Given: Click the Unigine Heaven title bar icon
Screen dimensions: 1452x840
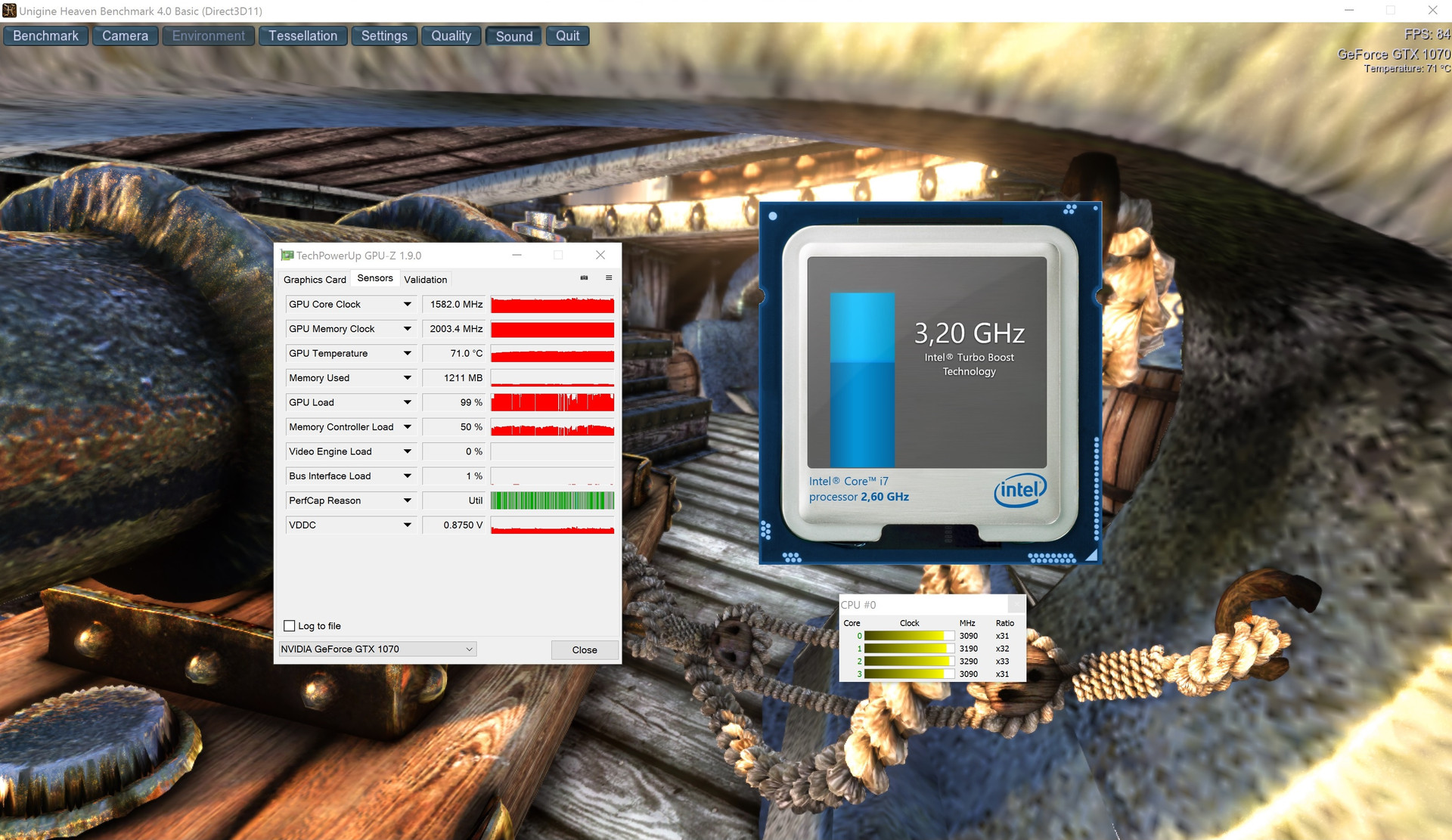Looking at the screenshot, I should pos(9,11).
